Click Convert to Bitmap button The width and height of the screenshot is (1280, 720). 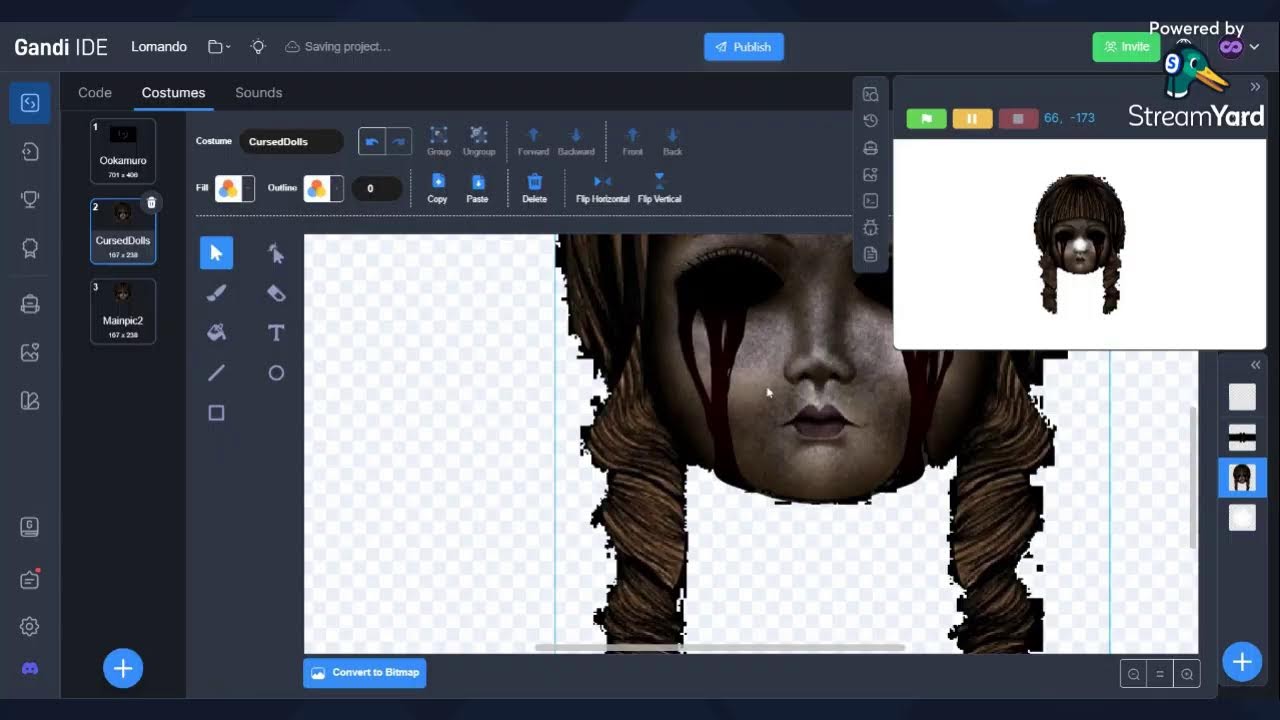(365, 673)
